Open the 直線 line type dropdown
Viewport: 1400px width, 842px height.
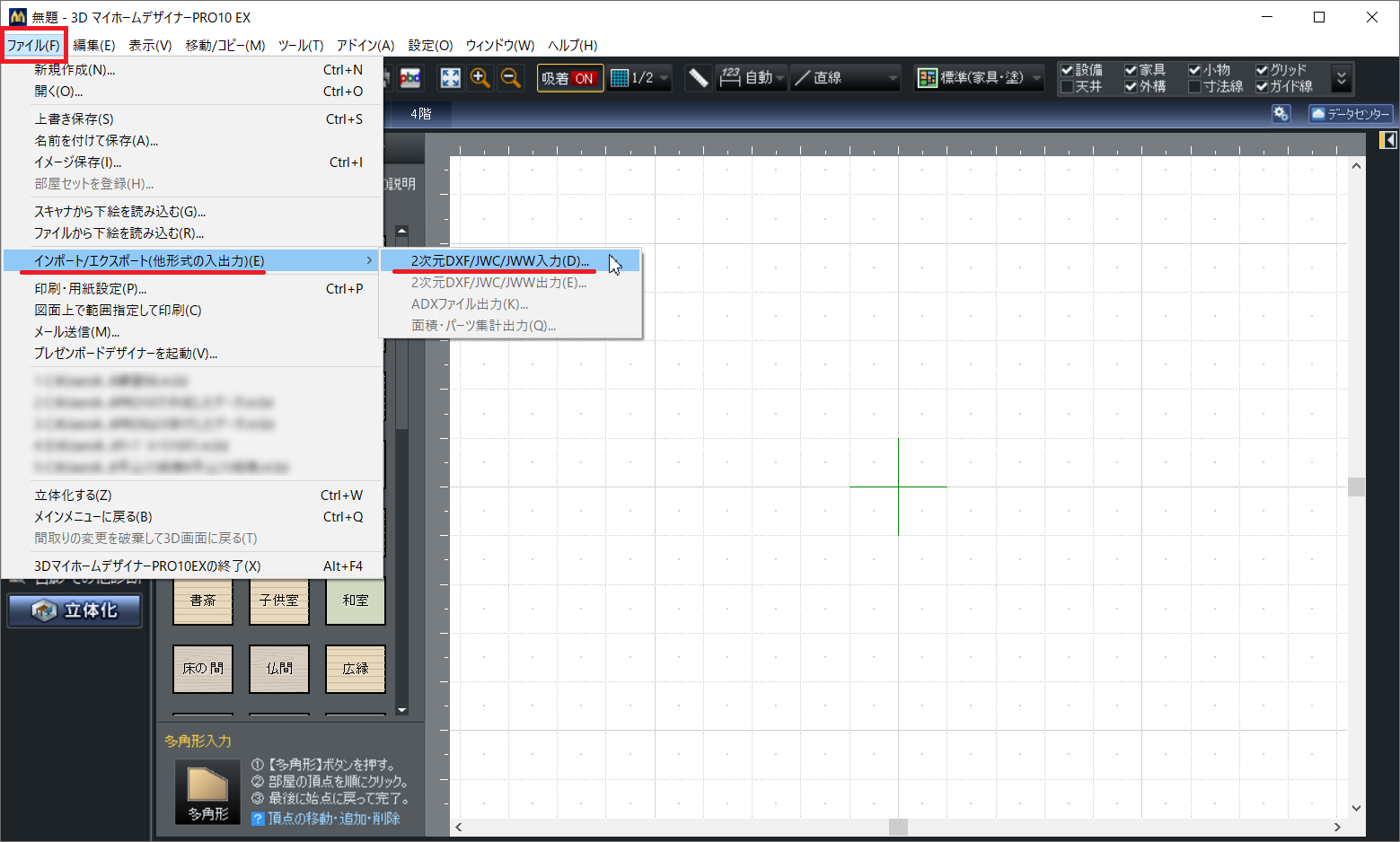click(845, 78)
